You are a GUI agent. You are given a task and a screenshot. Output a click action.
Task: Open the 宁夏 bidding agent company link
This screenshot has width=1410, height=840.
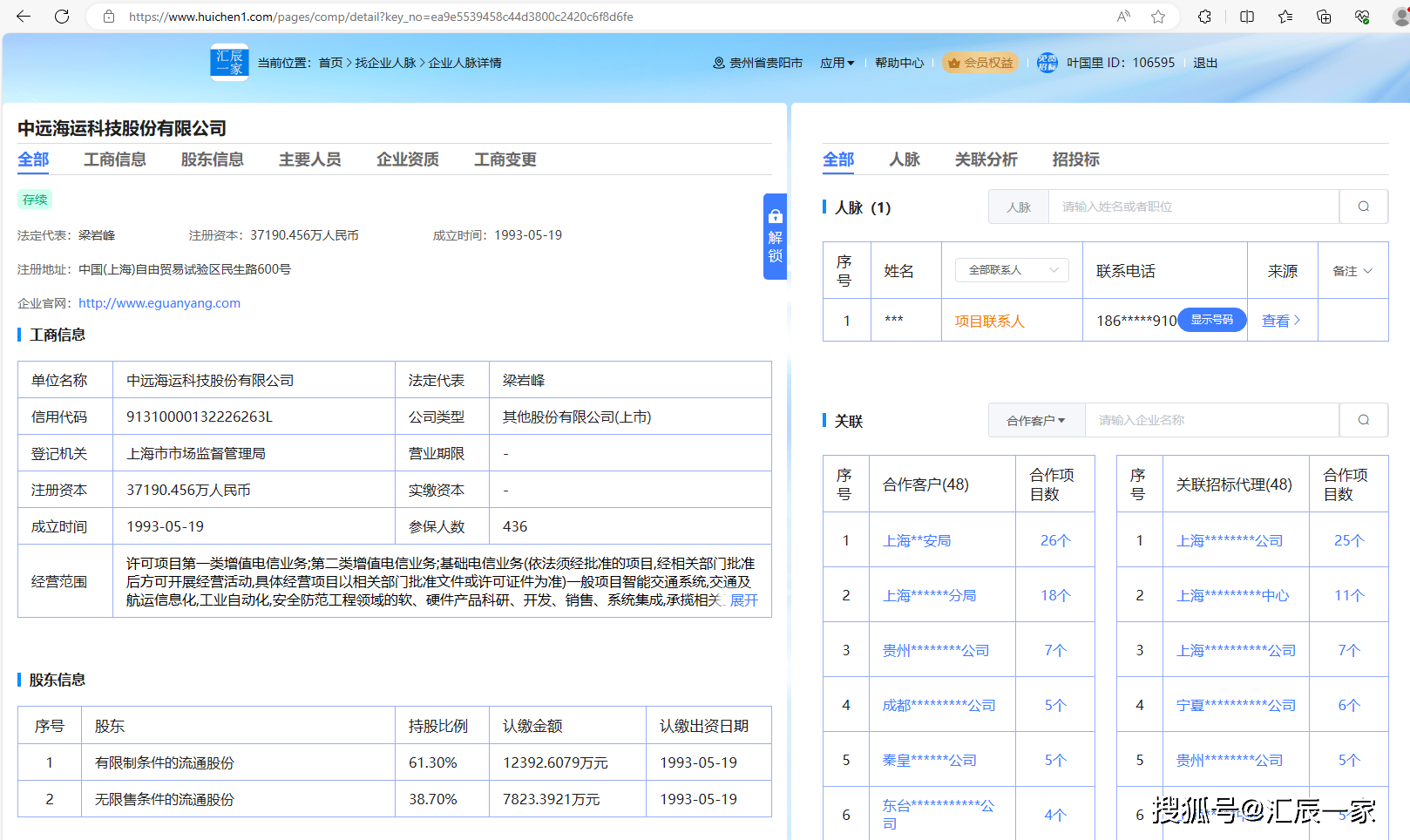[x=1236, y=705]
